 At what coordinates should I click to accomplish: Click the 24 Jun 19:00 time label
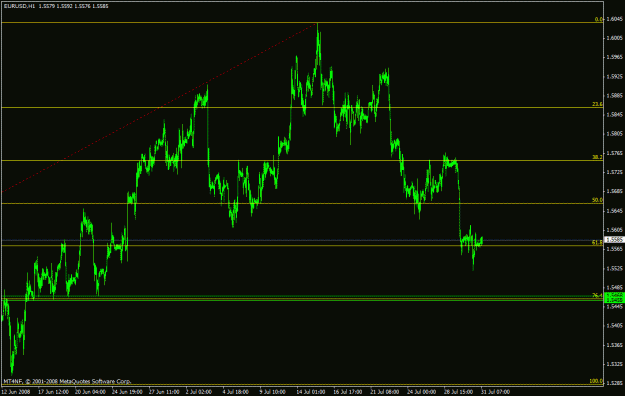tap(128, 392)
